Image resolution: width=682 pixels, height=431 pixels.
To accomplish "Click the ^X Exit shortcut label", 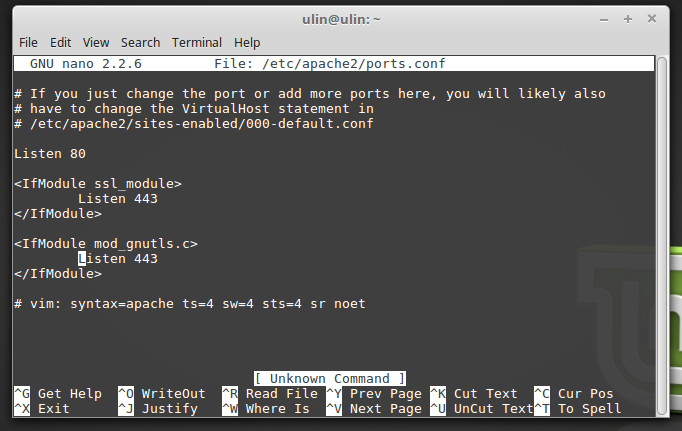I will pos(42,409).
